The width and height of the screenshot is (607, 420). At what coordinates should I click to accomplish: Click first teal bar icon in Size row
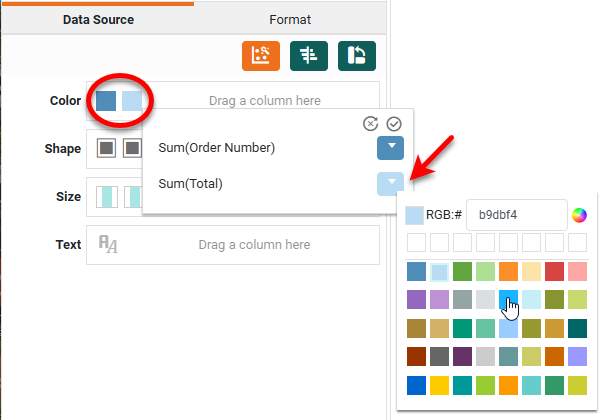107,197
